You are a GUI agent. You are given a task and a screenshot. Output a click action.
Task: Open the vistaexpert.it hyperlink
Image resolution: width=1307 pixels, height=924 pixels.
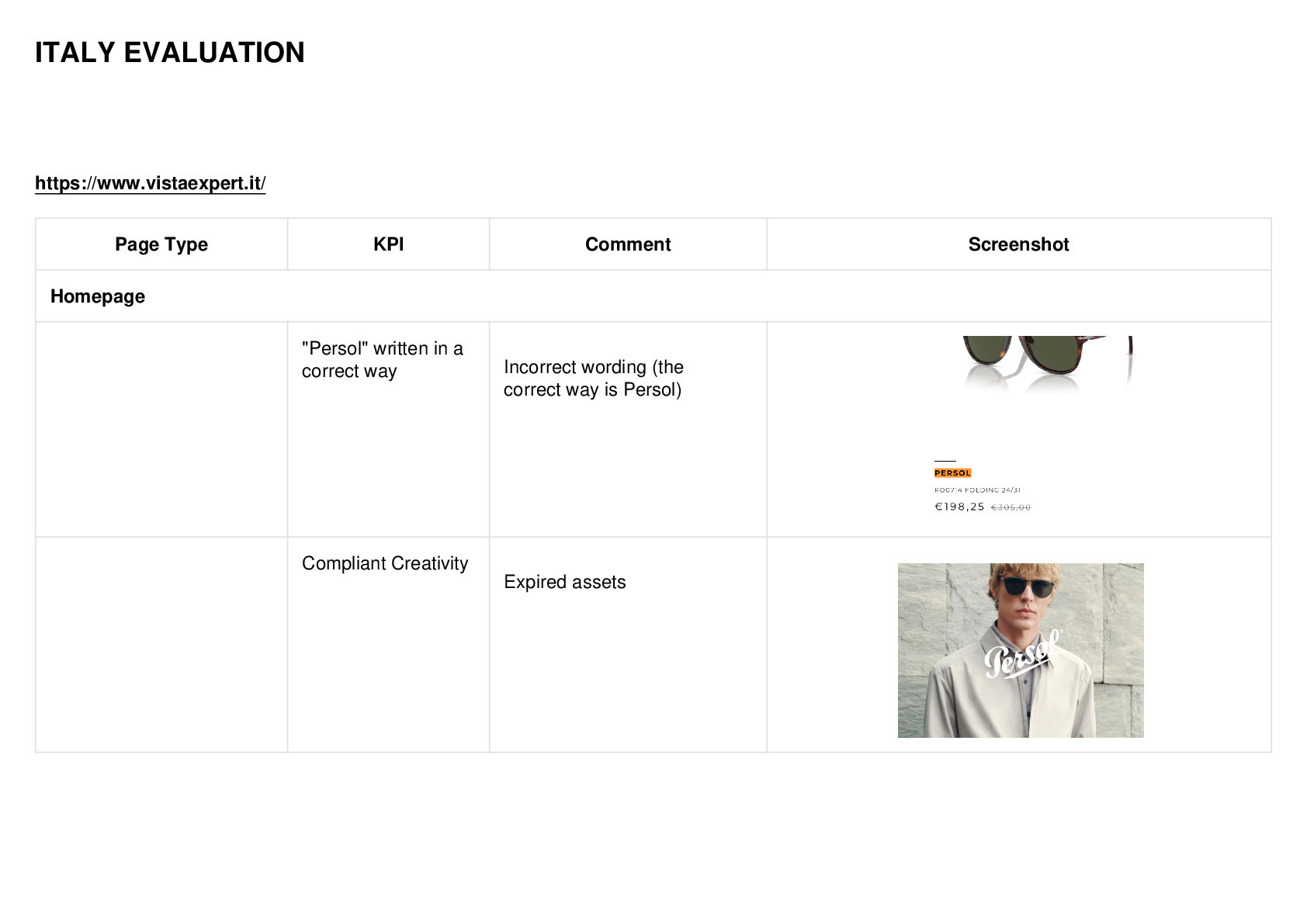coord(150,183)
